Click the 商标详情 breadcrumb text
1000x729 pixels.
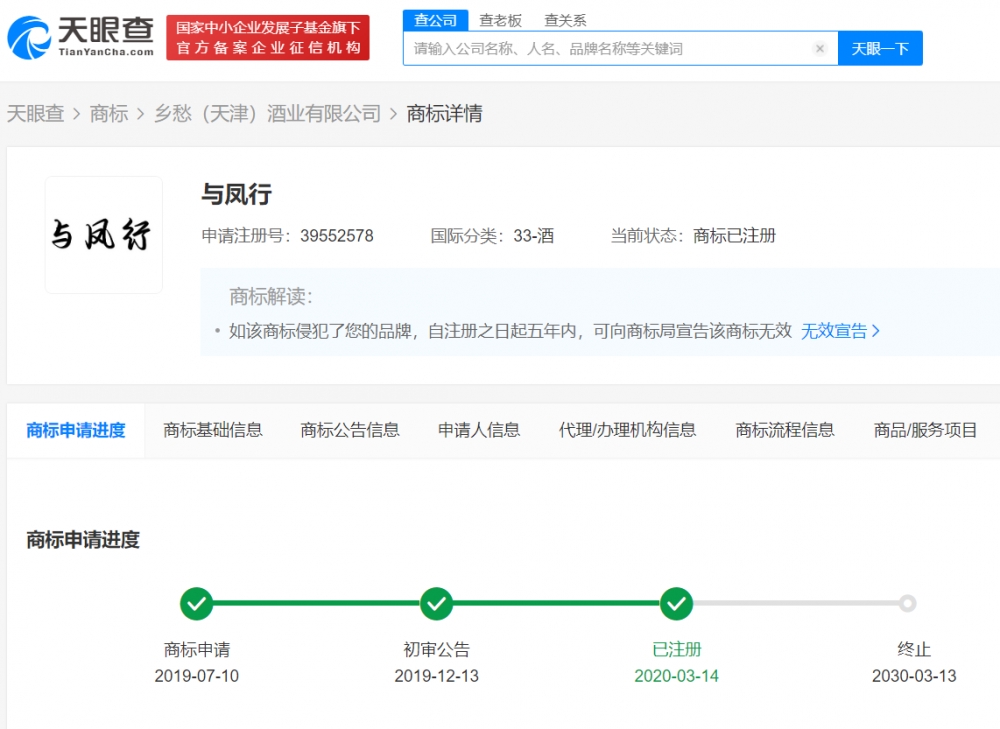pyautogui.click(x=445, y=114)
